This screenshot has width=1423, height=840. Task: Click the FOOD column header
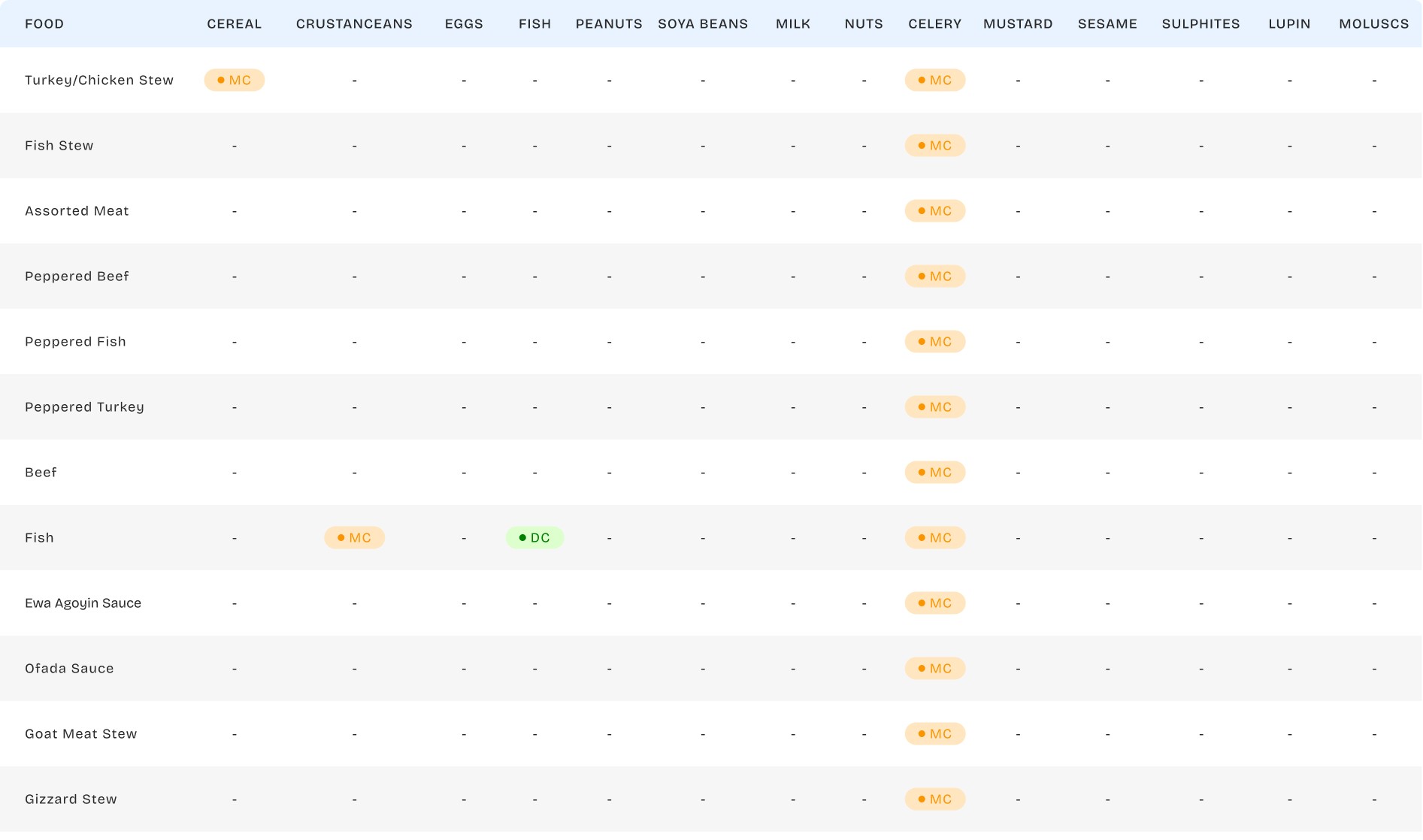coord(44,24)
